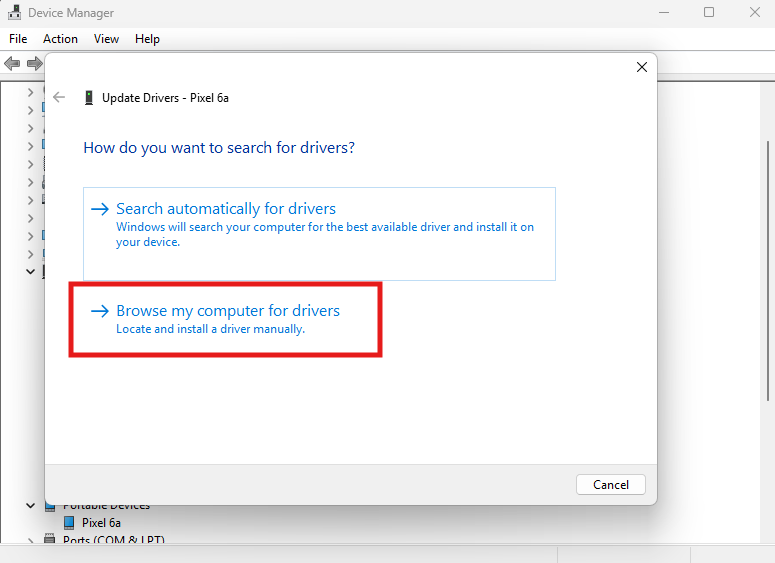Collapse the Portable Devices tree node
The height and width of the screenshot is (563, 775).
(x=30, y=506)
